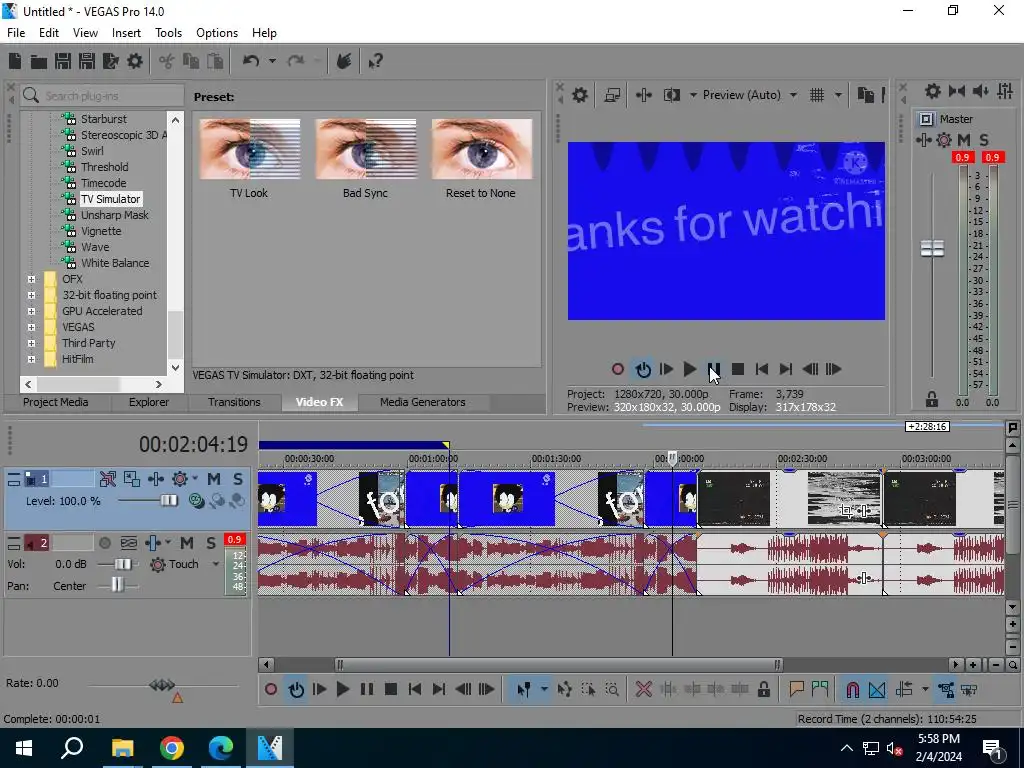
Task: Open Undo history dropdown arrow
Action: click(x=272, y=61)
